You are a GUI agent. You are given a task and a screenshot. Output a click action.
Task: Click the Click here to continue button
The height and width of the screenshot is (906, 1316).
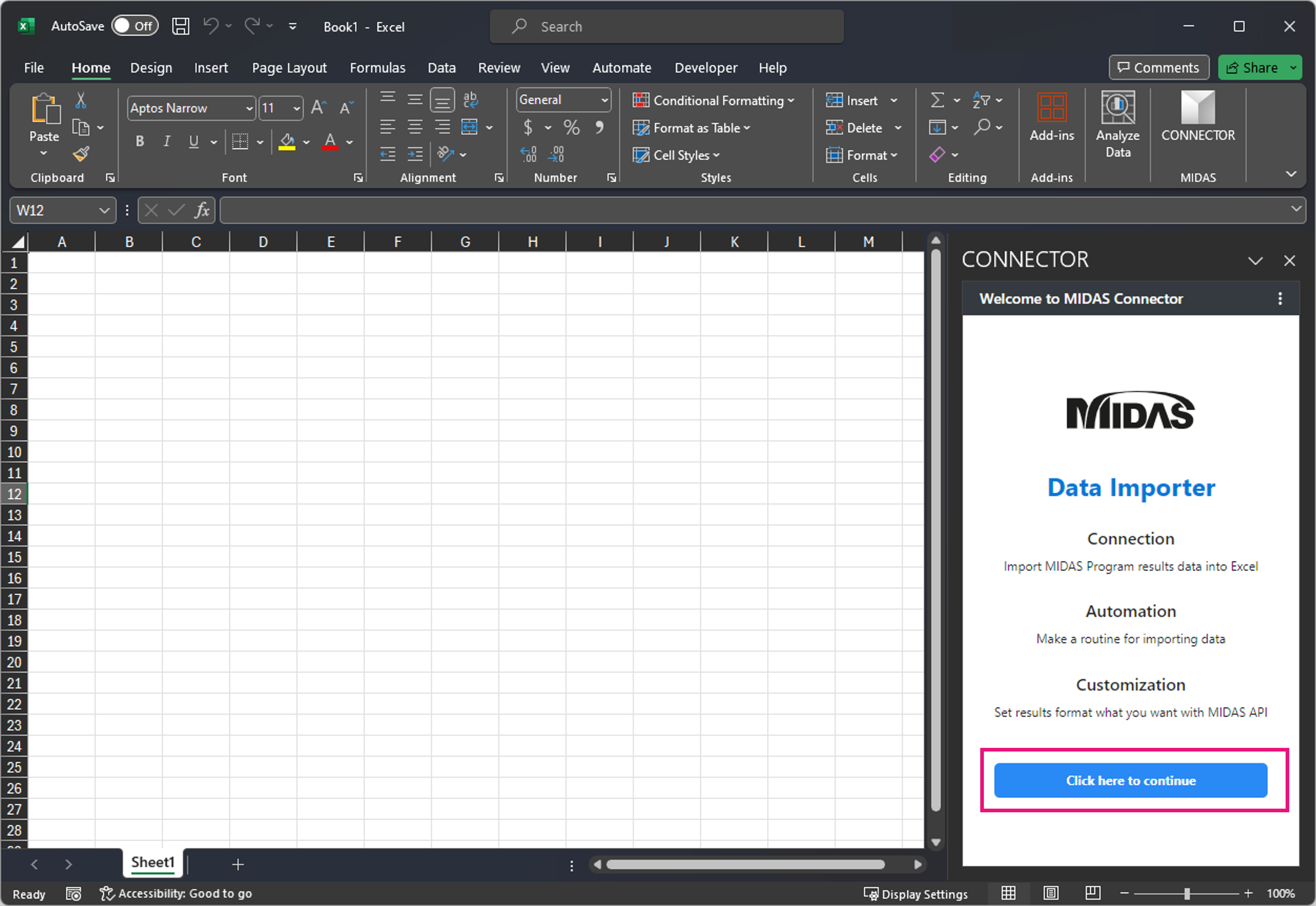[1130, 780]
